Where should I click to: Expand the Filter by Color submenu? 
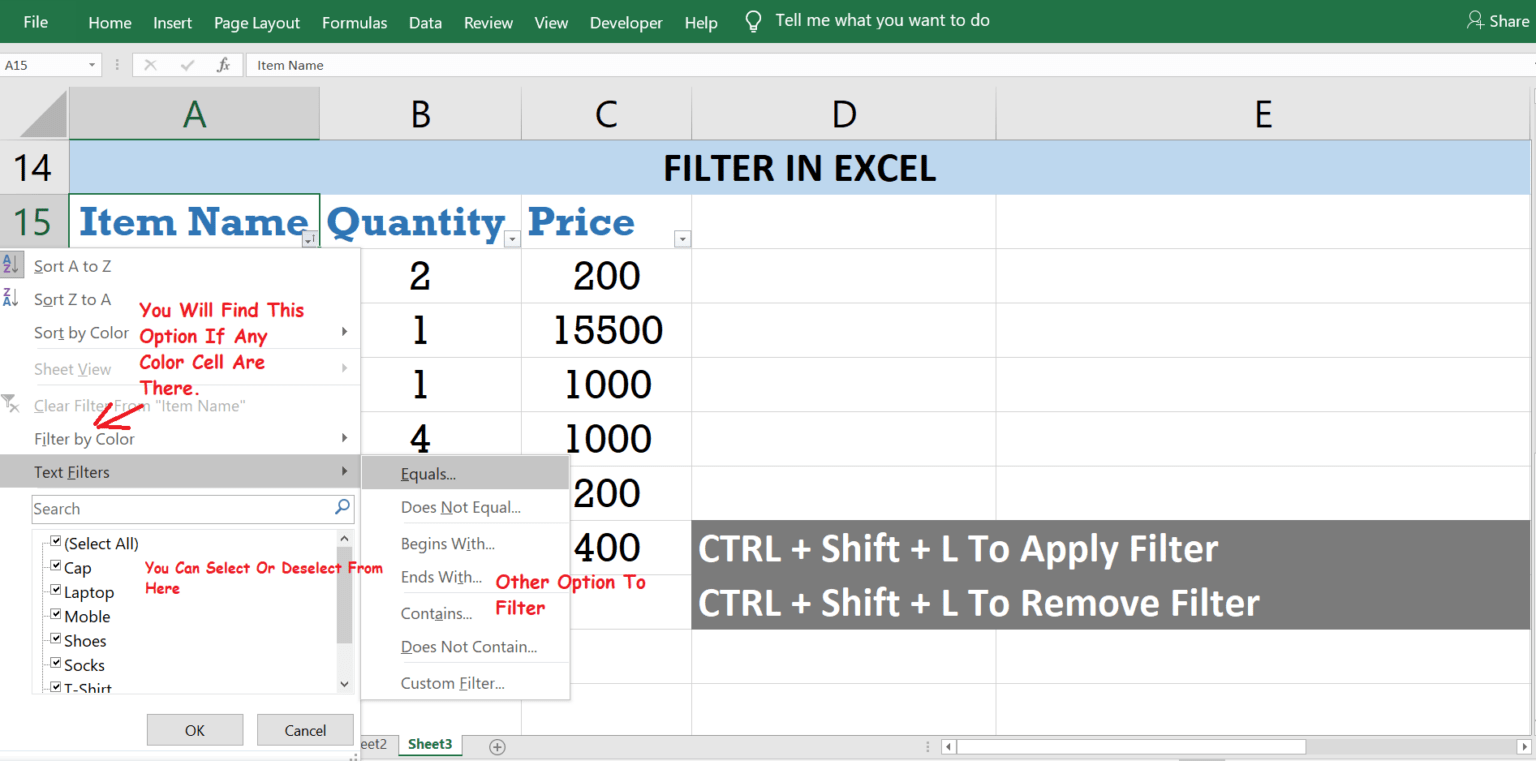coord(85,438)
